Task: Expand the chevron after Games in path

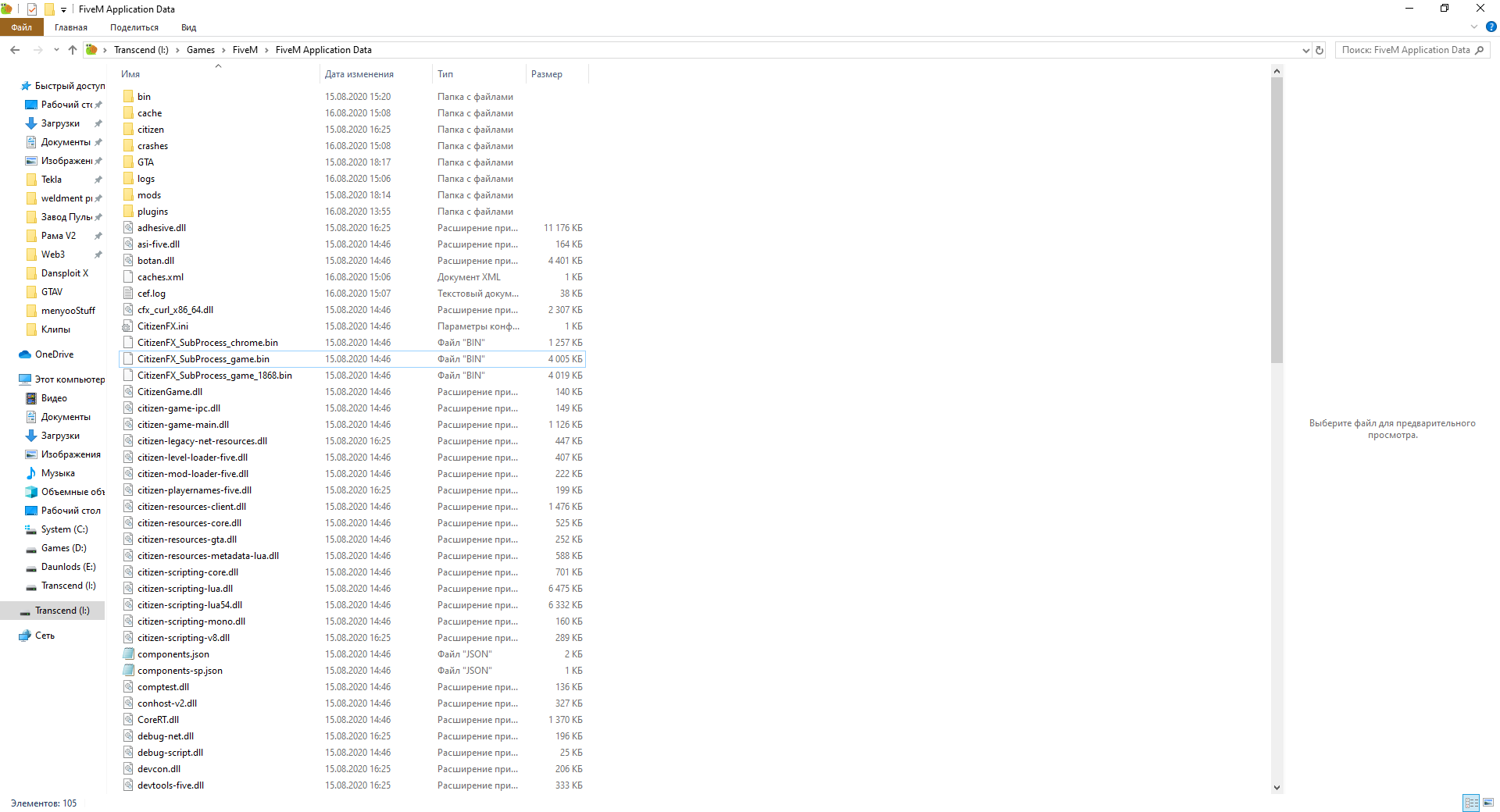Action: [x=223, y=50]
